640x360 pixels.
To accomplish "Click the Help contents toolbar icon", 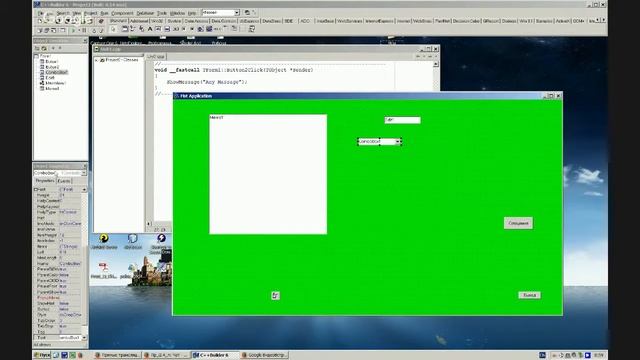I will (101, 21).
